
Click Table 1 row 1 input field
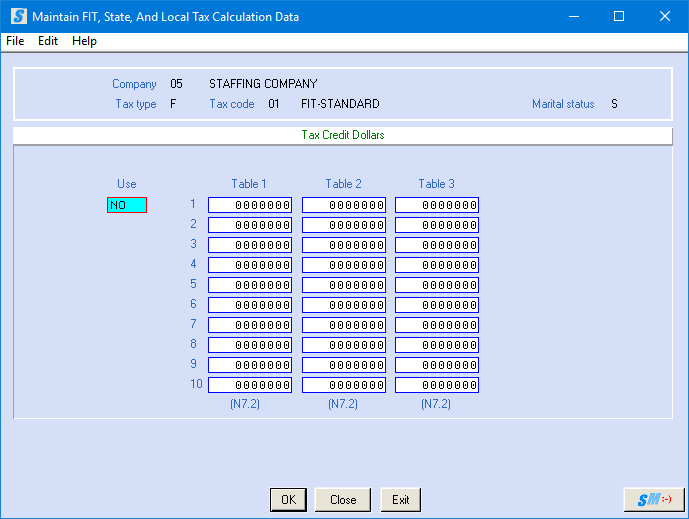[x=250, y=205]
